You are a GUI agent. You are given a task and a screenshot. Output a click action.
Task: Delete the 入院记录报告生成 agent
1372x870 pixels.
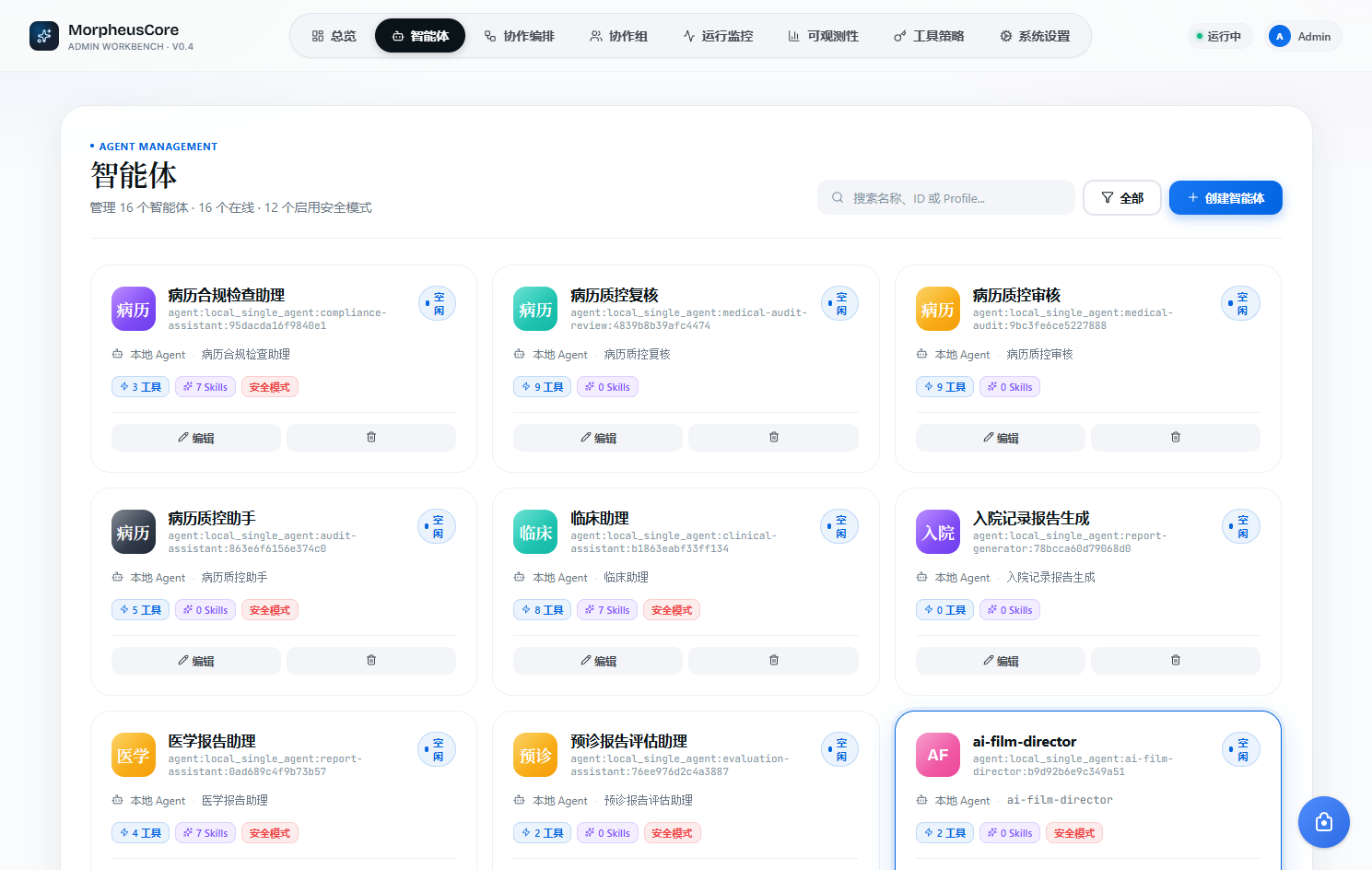pos(1176,661)
